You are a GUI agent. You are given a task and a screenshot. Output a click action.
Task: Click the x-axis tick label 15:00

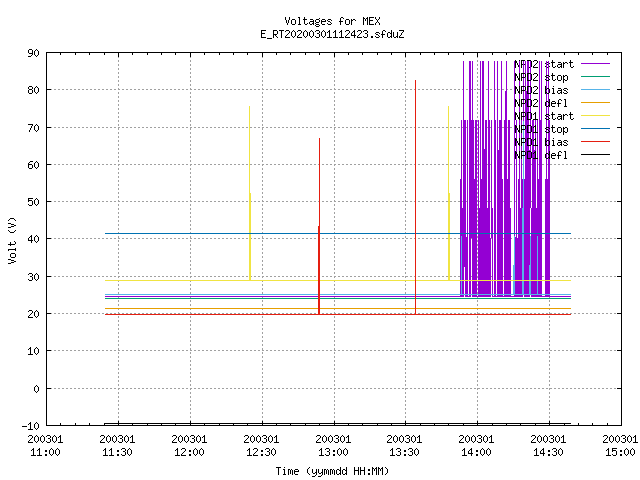pyautogui.click(x=620, y=452)
